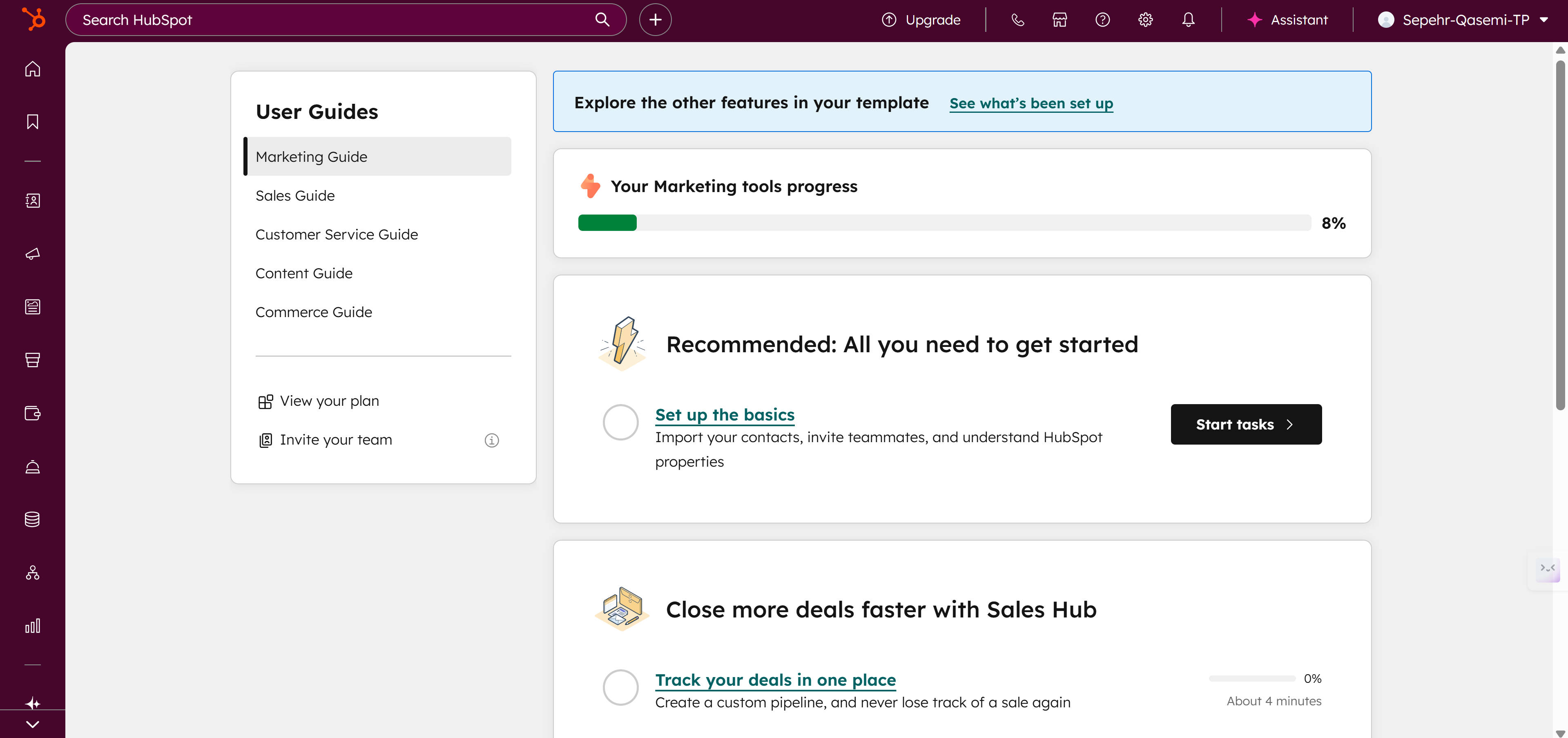Switch to the Sales Guide tab
The width and height of the screenshot is (1568, 738).
coord(295,195)
